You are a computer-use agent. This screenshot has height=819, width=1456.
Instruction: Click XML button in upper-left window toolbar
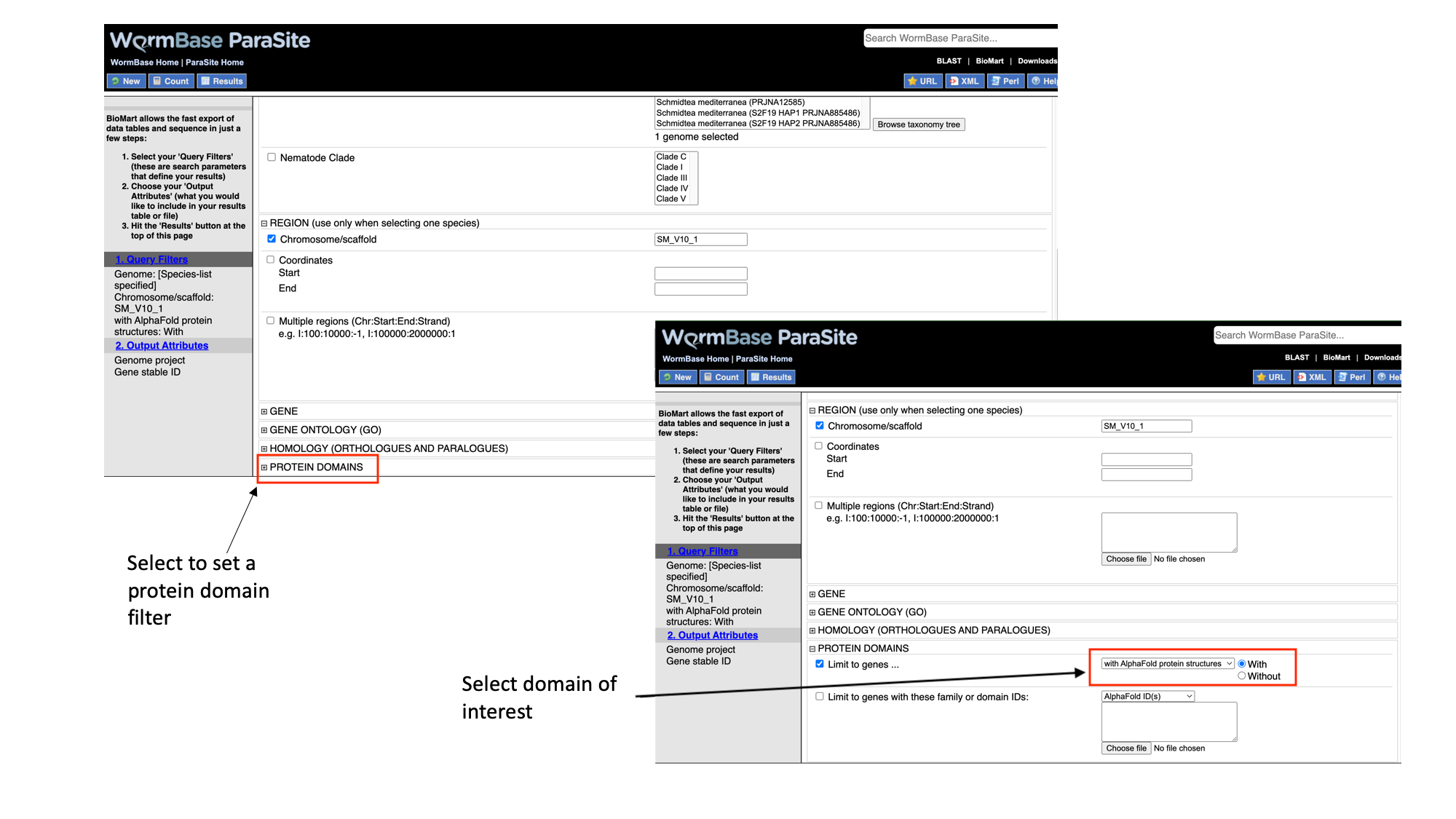[964, 81]
